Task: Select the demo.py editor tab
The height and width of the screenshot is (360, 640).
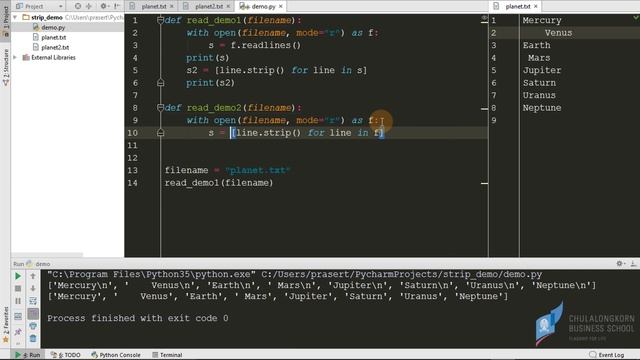Action: click(263, 6)
